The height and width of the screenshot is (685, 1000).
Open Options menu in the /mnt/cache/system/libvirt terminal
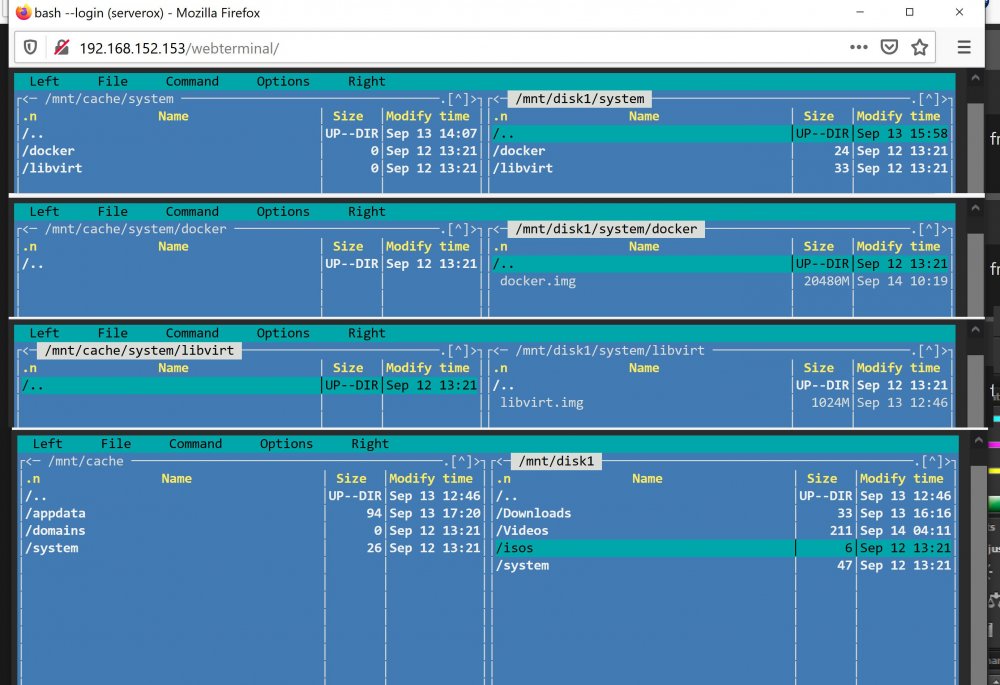pyautogui.click(x=283, y=333)
